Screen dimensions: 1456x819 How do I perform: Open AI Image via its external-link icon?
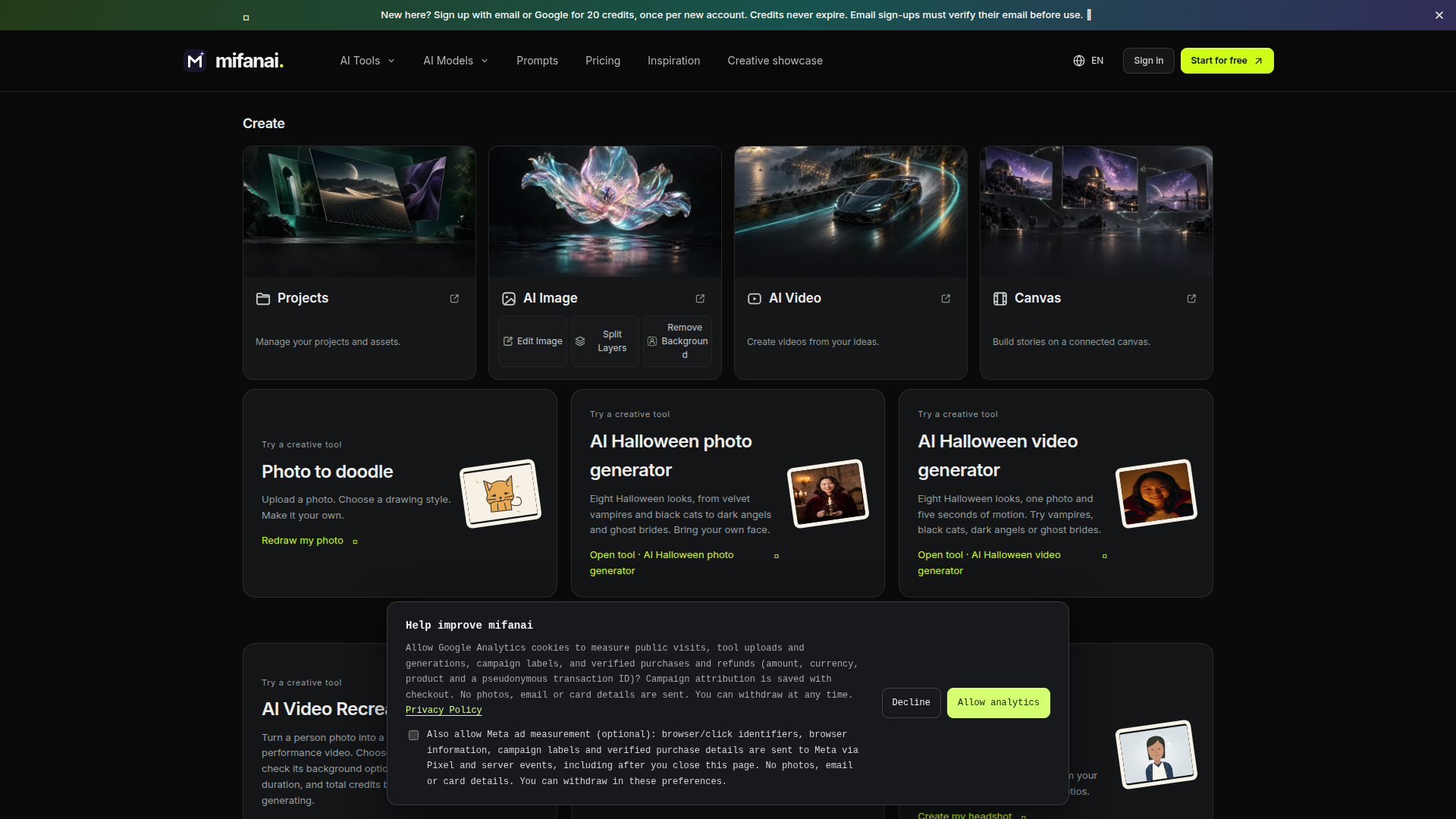(700, 299)
